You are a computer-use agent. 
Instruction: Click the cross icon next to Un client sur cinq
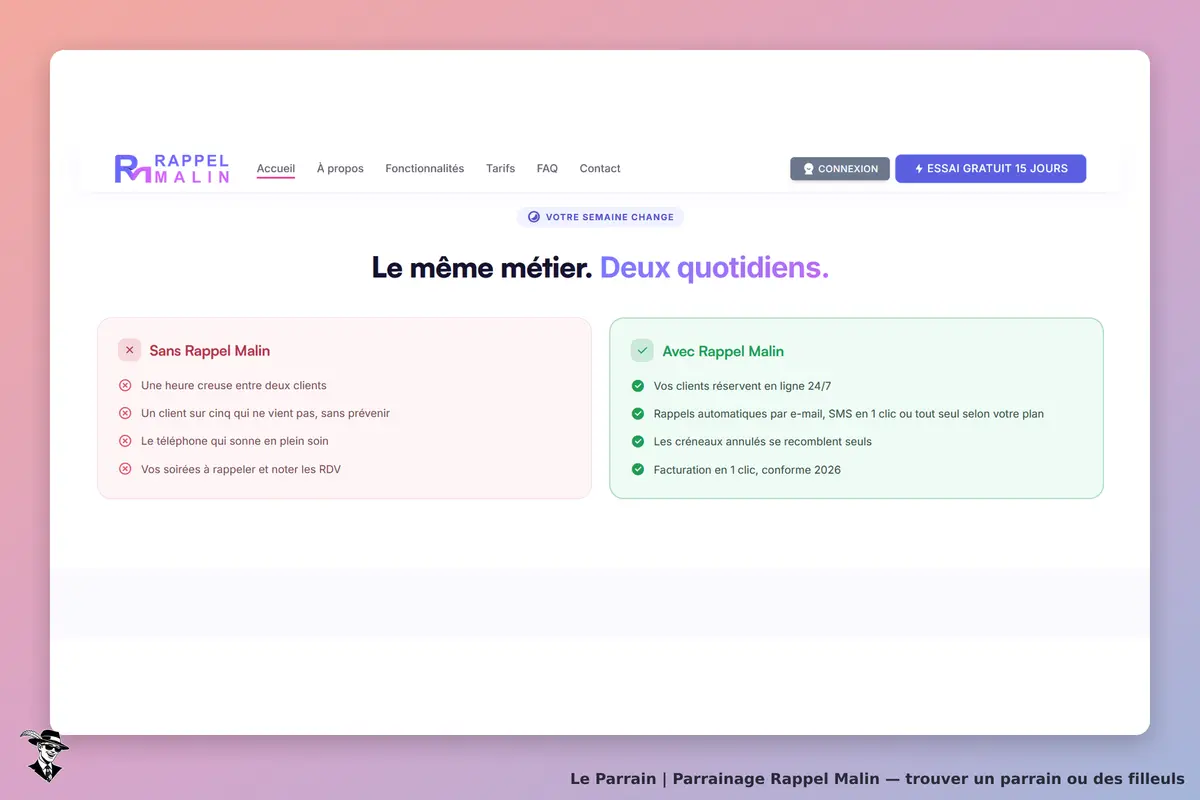125,413
